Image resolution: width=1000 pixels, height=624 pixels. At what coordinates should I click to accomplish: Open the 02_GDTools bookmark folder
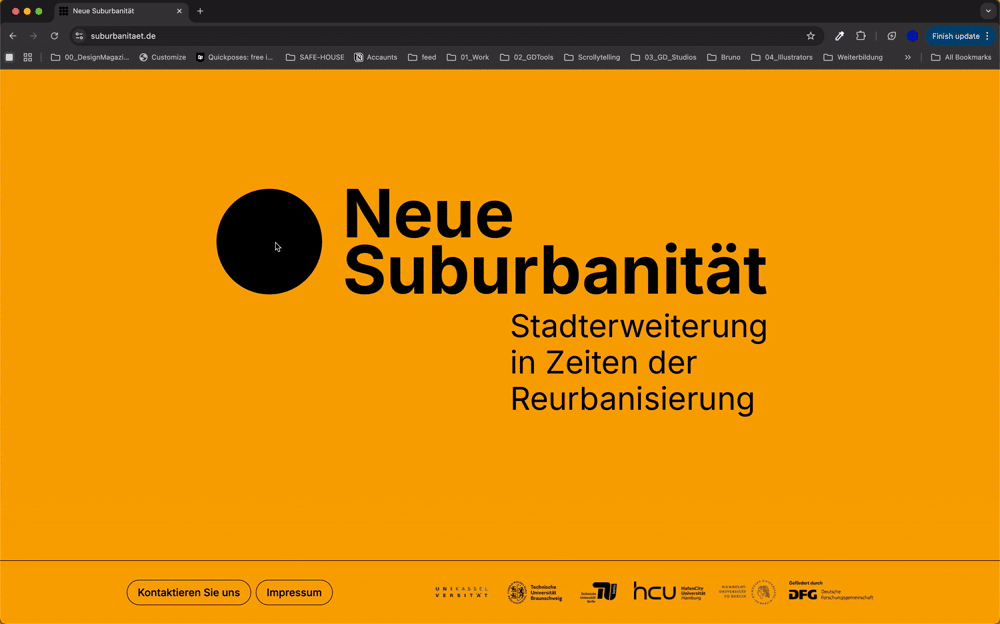(x=527, y=57)
